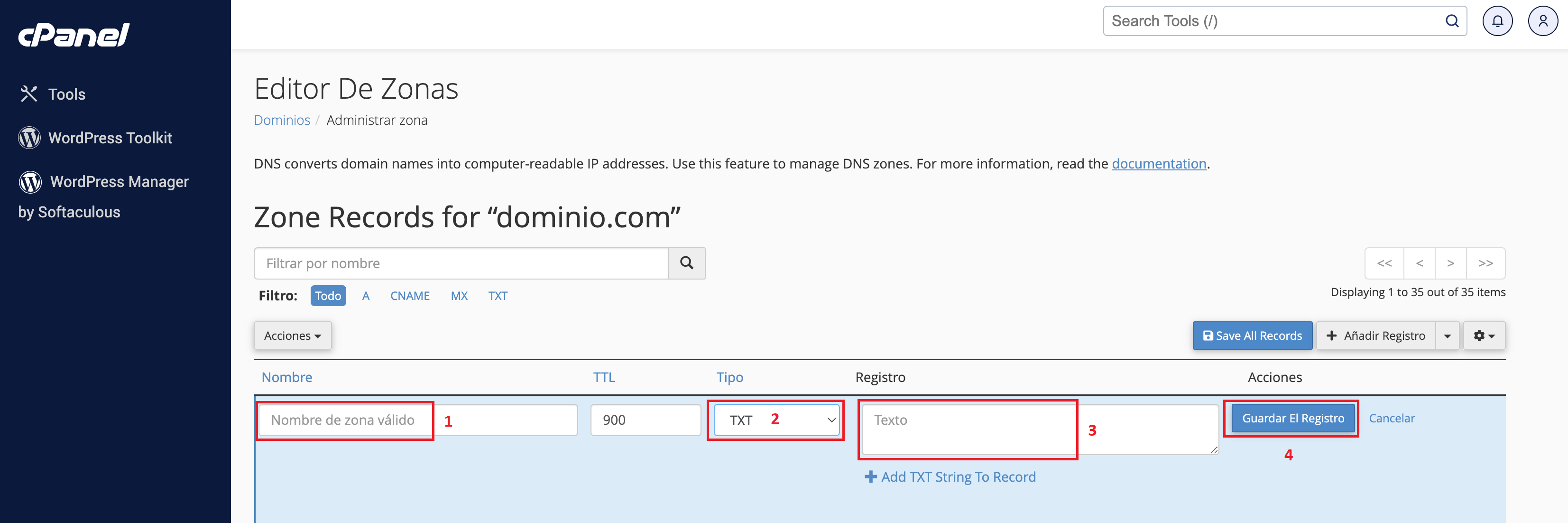Click the Filtrar por nombre field

[x=461, y=263]
